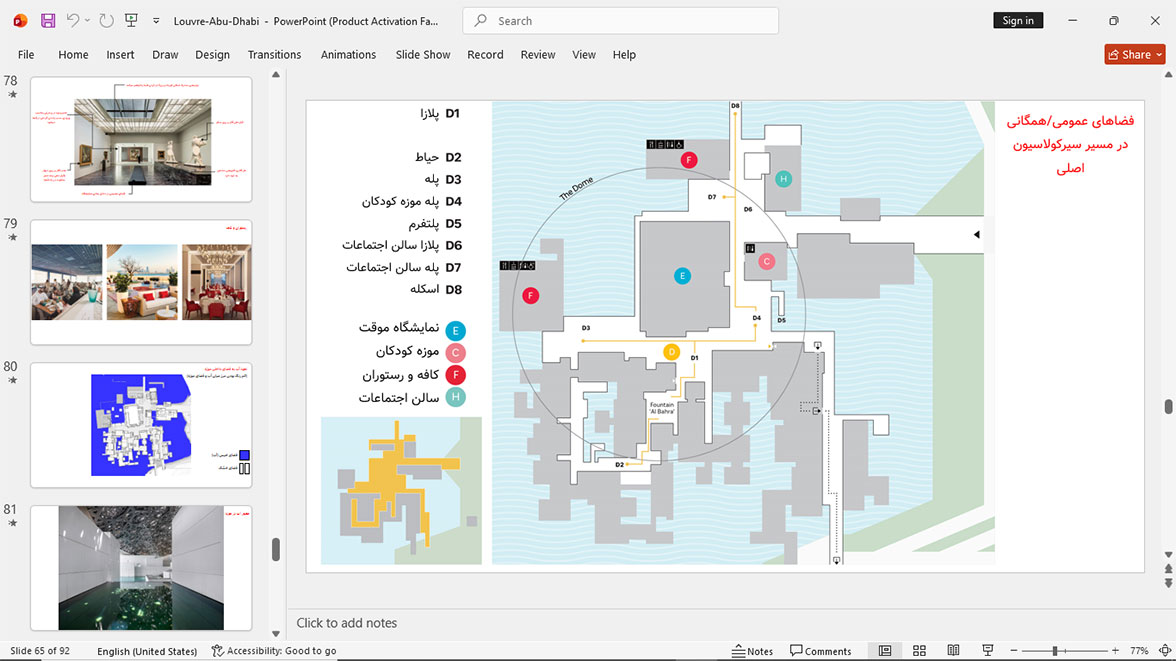This screenshot has height=661, width=1176.
Task: Click the slide editor scroll down arrow
Action: coord(1168,555)
